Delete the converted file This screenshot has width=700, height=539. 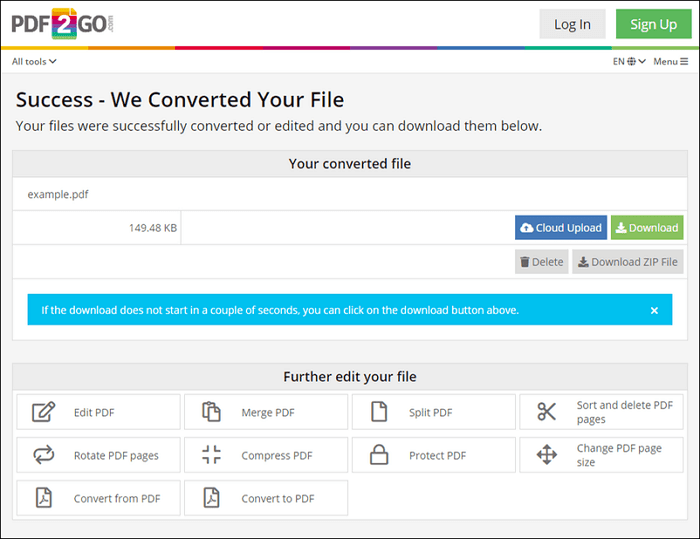pyautogui.click(x=541, y=262)
